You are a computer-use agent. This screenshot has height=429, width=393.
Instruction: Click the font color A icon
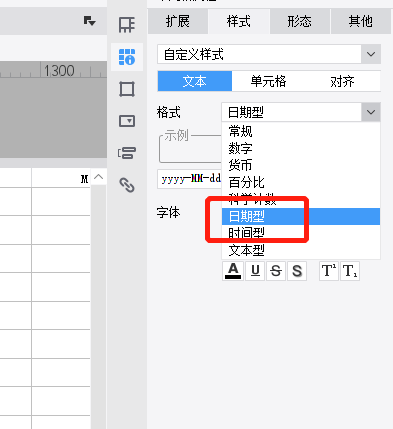[x=233, y=271]
